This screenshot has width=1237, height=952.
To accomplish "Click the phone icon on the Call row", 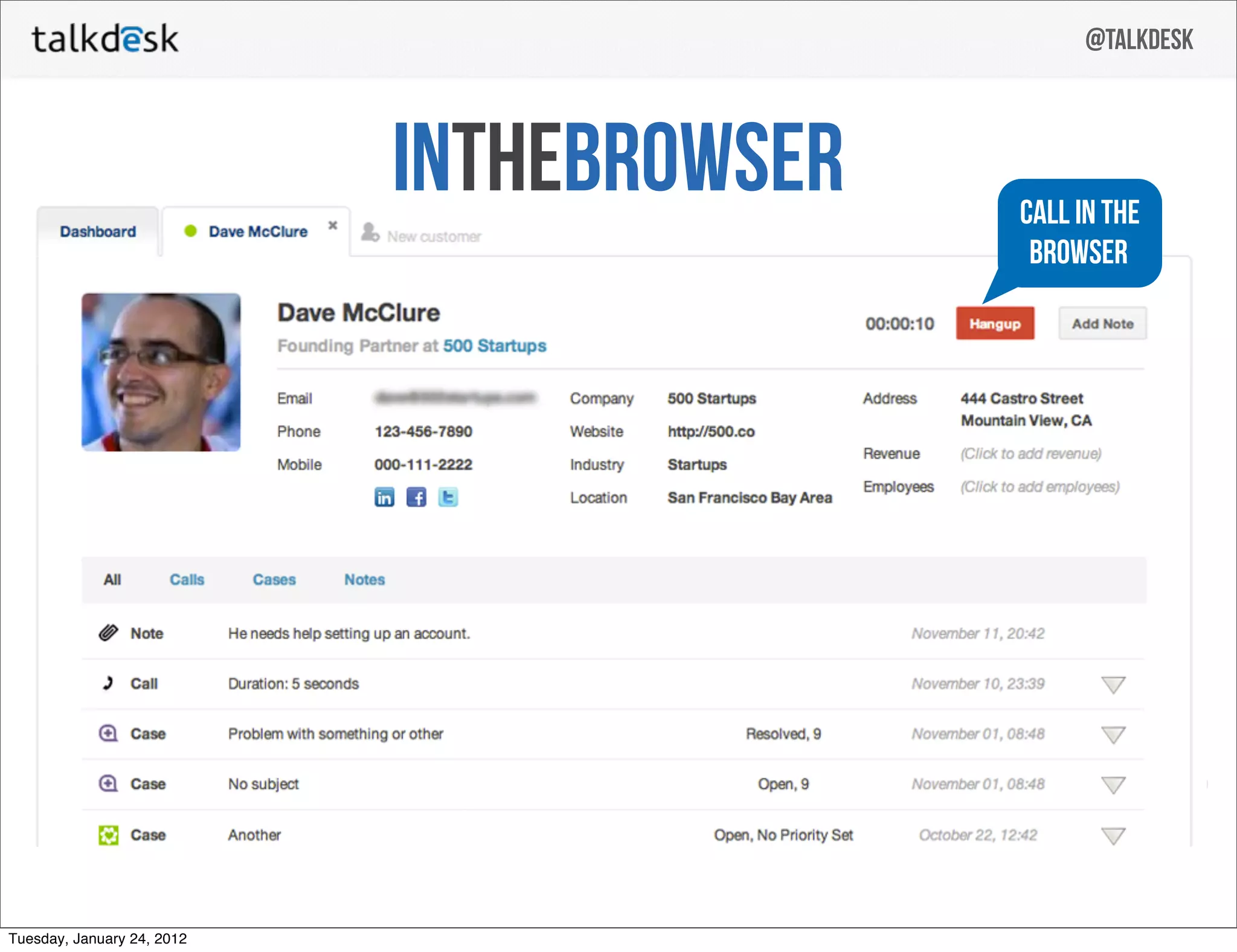I will [108, 683].
